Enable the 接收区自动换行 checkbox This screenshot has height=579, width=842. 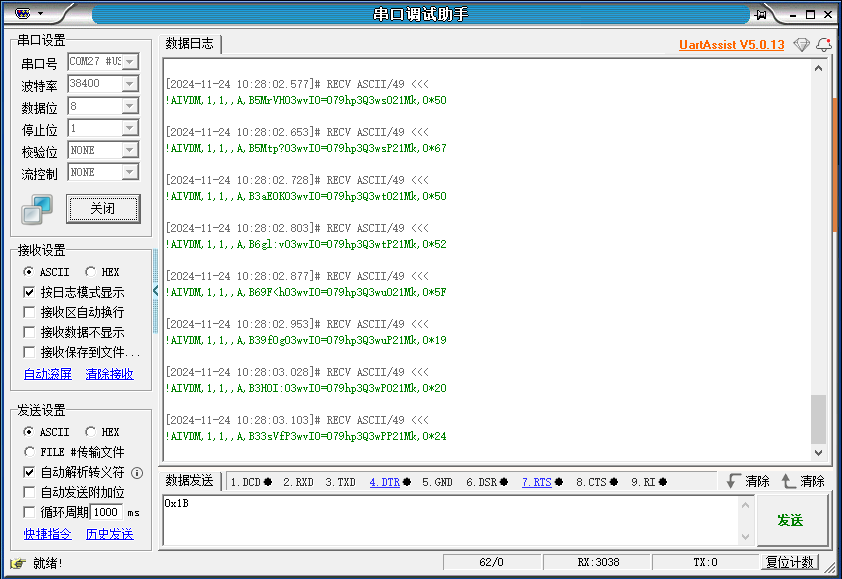click(x=30, y=311)
